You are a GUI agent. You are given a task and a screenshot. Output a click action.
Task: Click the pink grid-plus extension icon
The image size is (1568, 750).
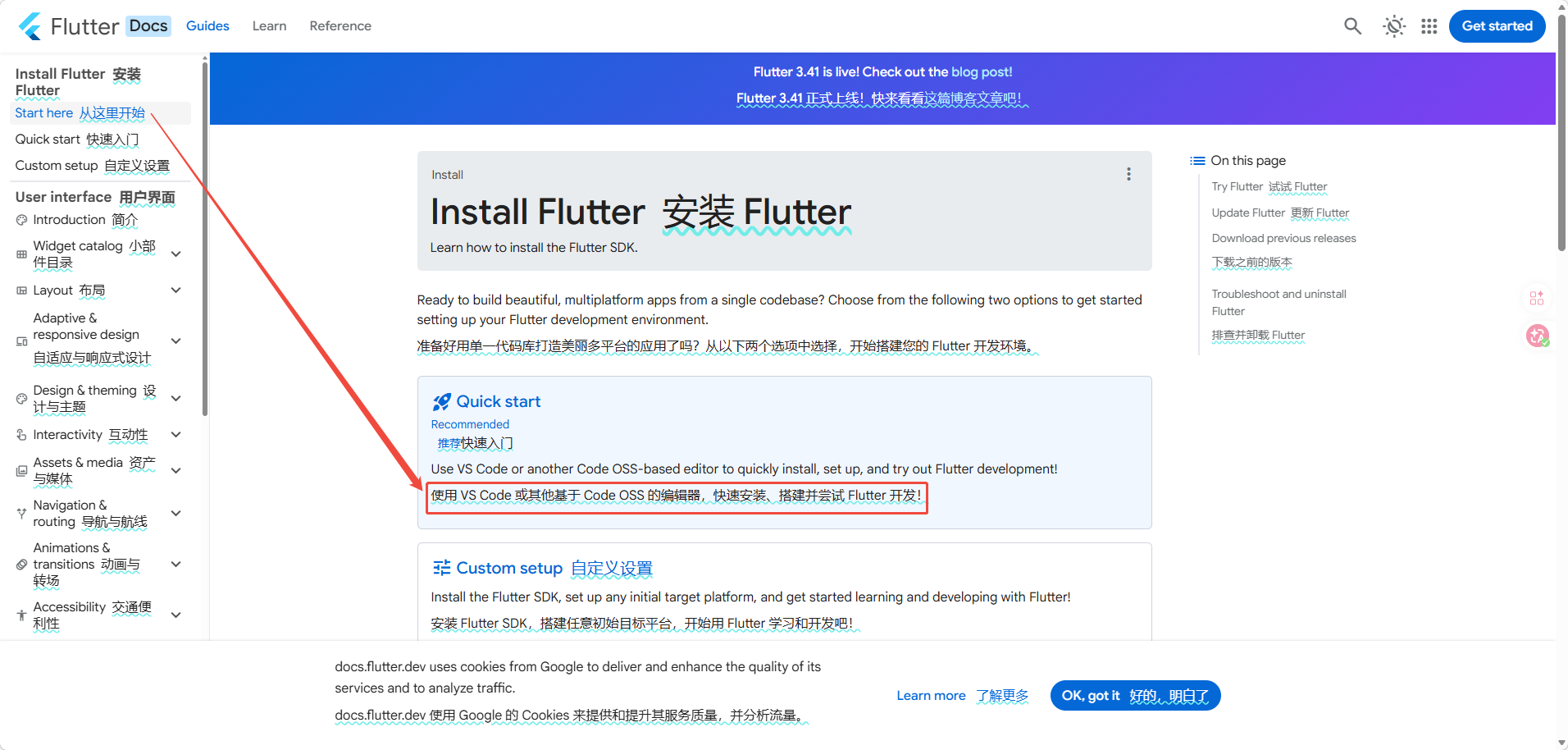1536,298
